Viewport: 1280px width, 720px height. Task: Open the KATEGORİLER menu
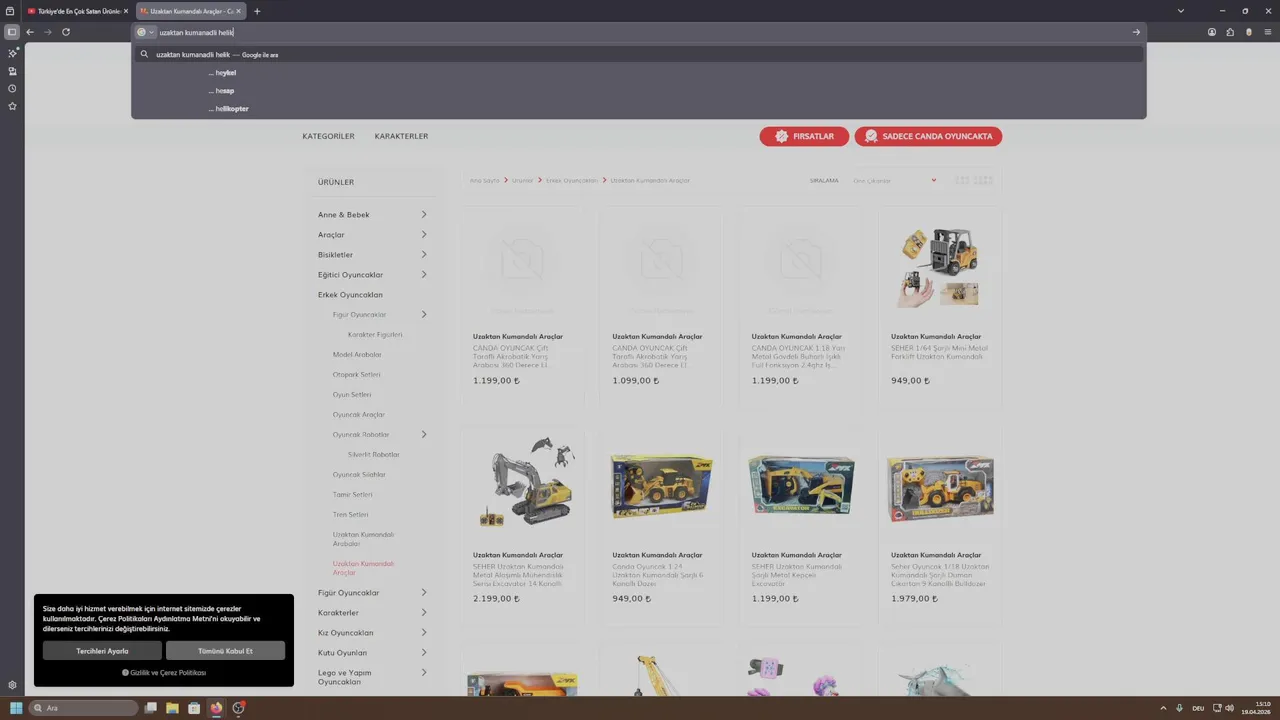pos(328,136)
